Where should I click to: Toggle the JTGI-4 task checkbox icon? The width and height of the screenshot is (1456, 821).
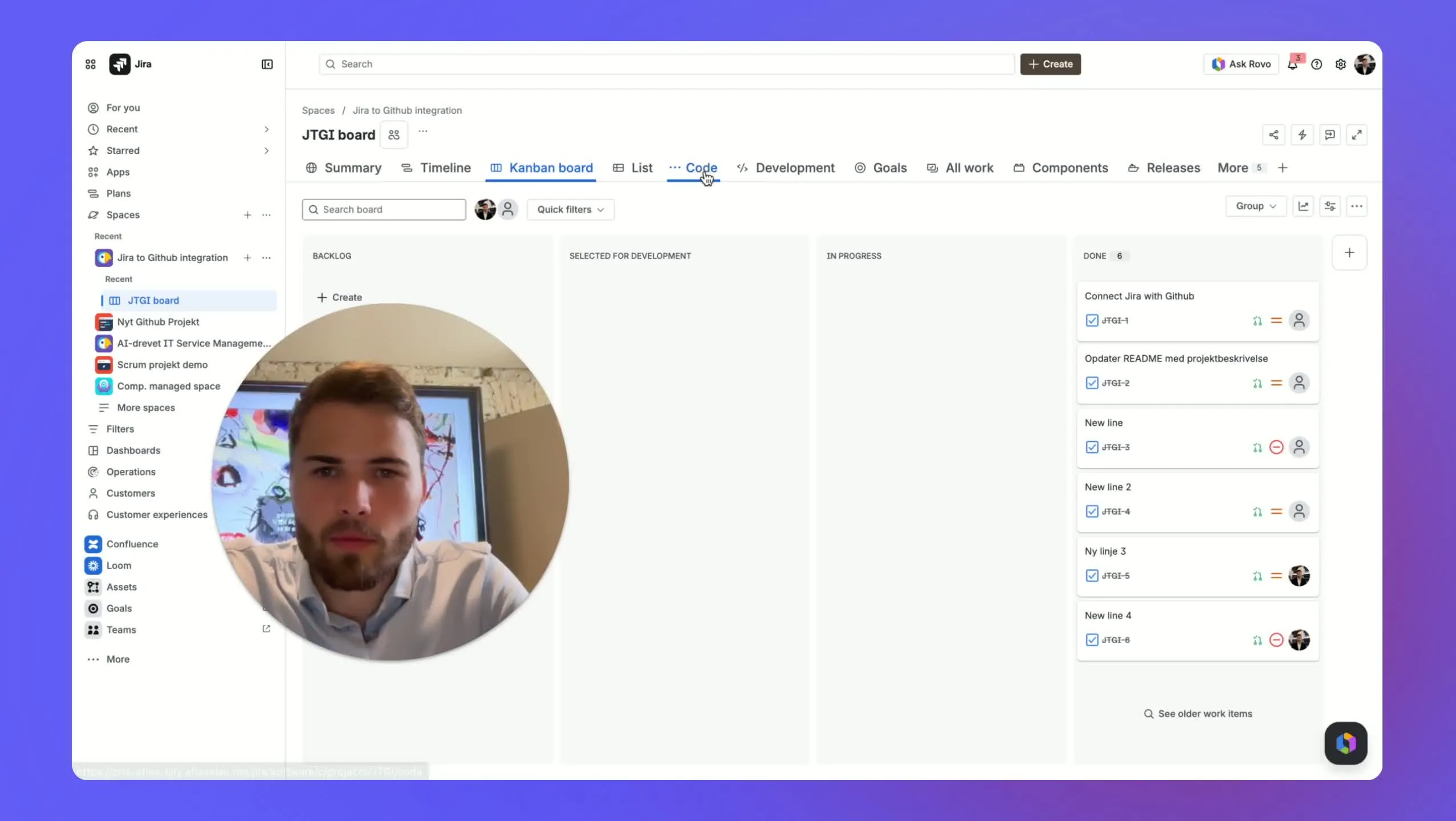1092,511
